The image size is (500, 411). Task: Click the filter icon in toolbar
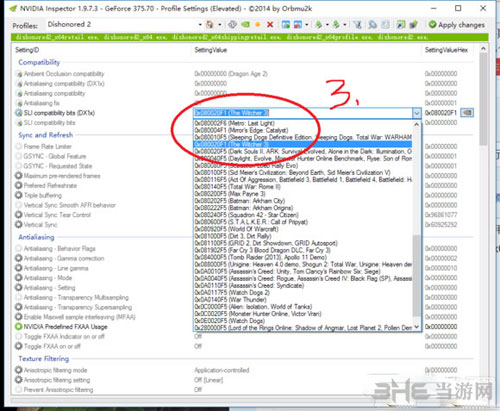pos(358,24)
